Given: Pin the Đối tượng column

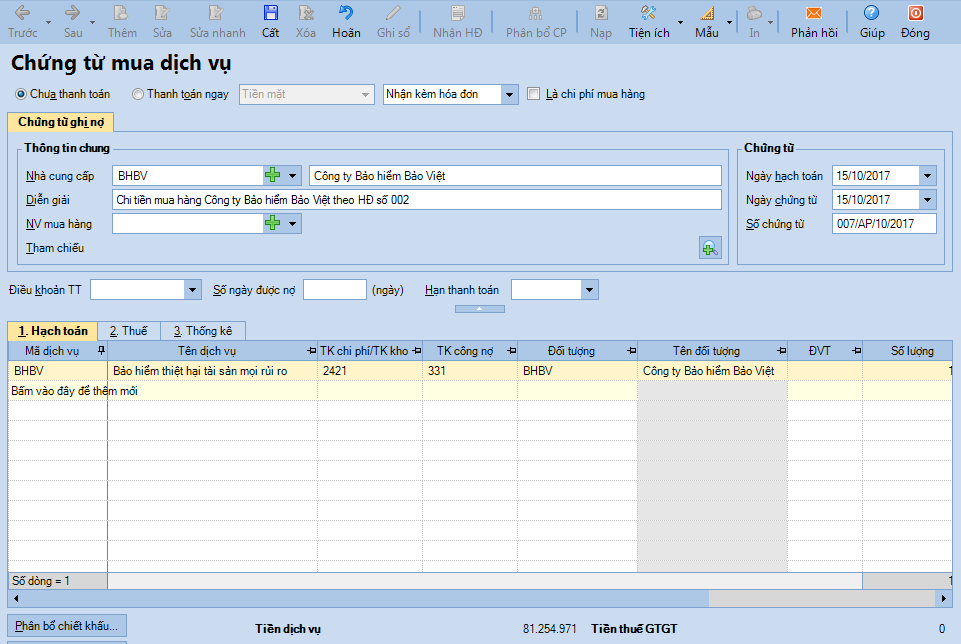Looking at the screenshot, I should coord(631,350).
